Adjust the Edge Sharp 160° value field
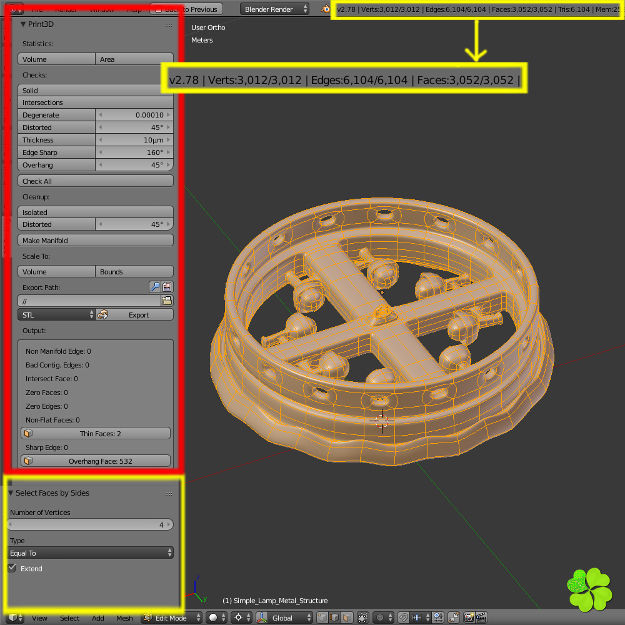The image size is (625, 625). pyautogui.click(x=135, y=152)
